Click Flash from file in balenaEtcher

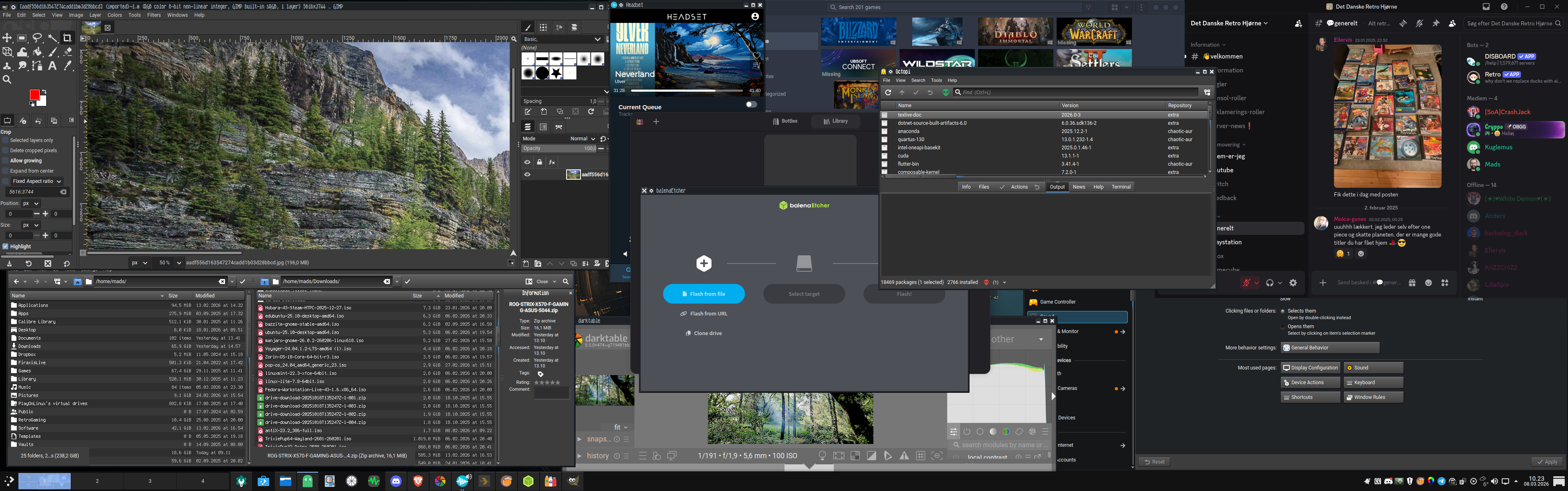704,294
